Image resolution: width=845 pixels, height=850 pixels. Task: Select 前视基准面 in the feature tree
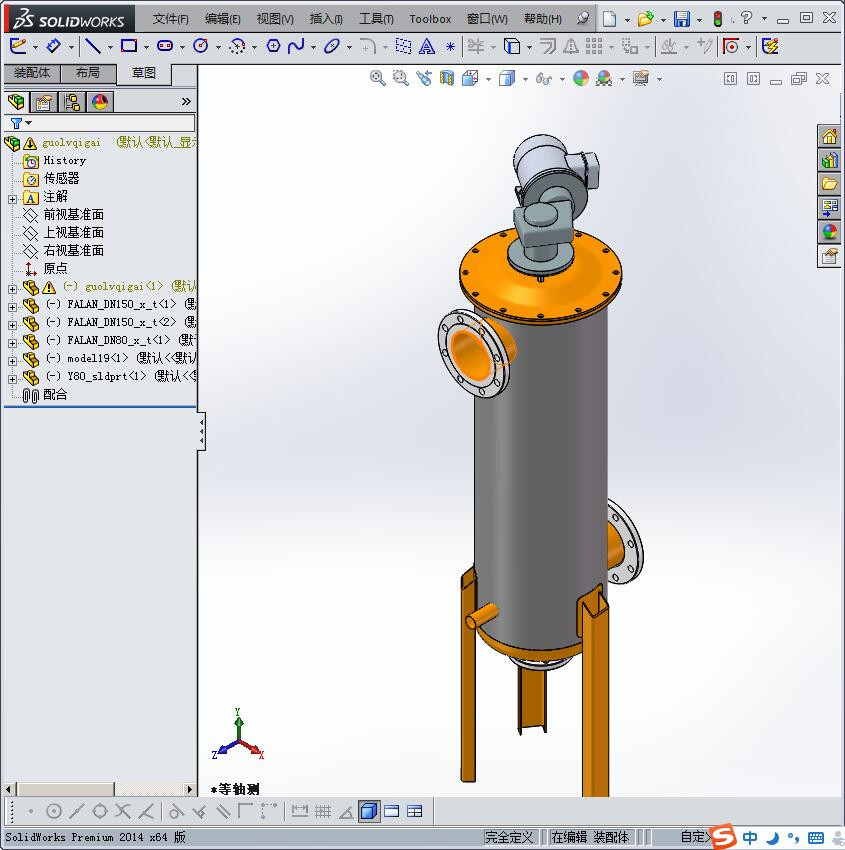[73, 215]
